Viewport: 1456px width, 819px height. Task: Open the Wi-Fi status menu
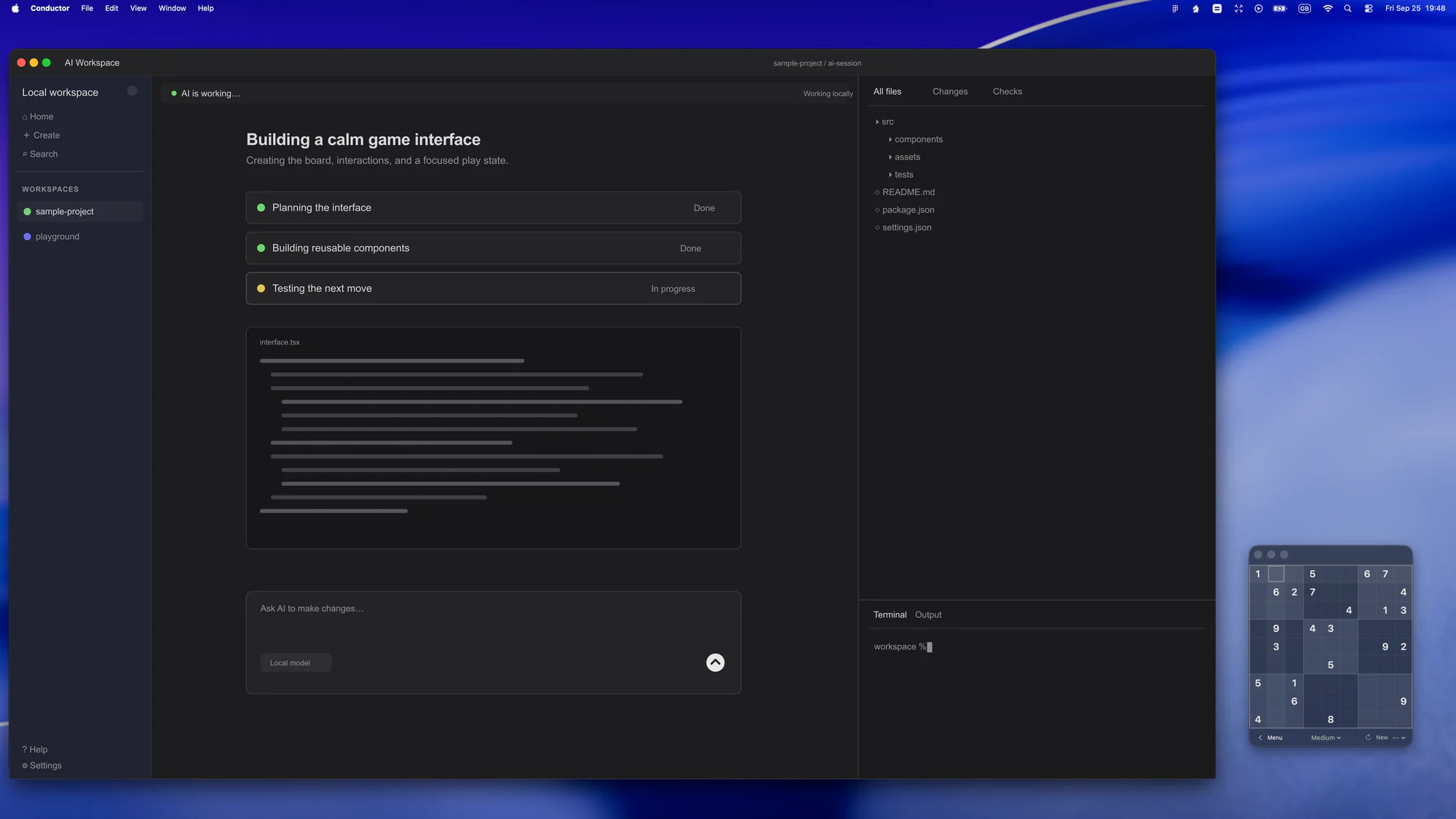(1328, 9)
